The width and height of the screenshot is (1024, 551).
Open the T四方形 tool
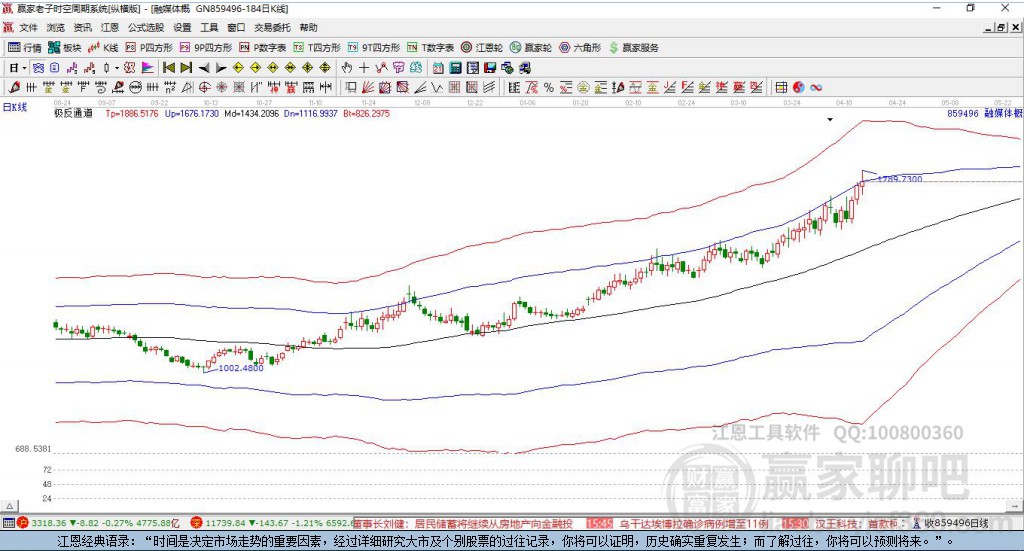point(317,48)
